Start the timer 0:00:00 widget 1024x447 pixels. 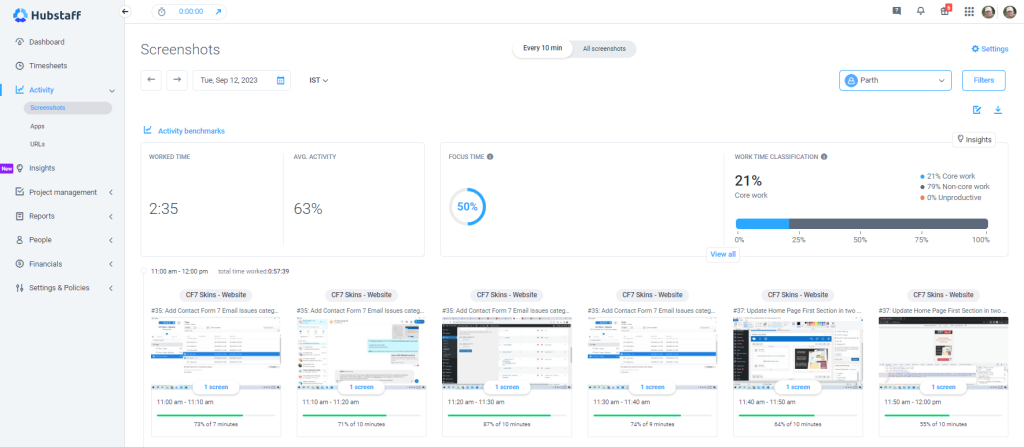point(189,11)
